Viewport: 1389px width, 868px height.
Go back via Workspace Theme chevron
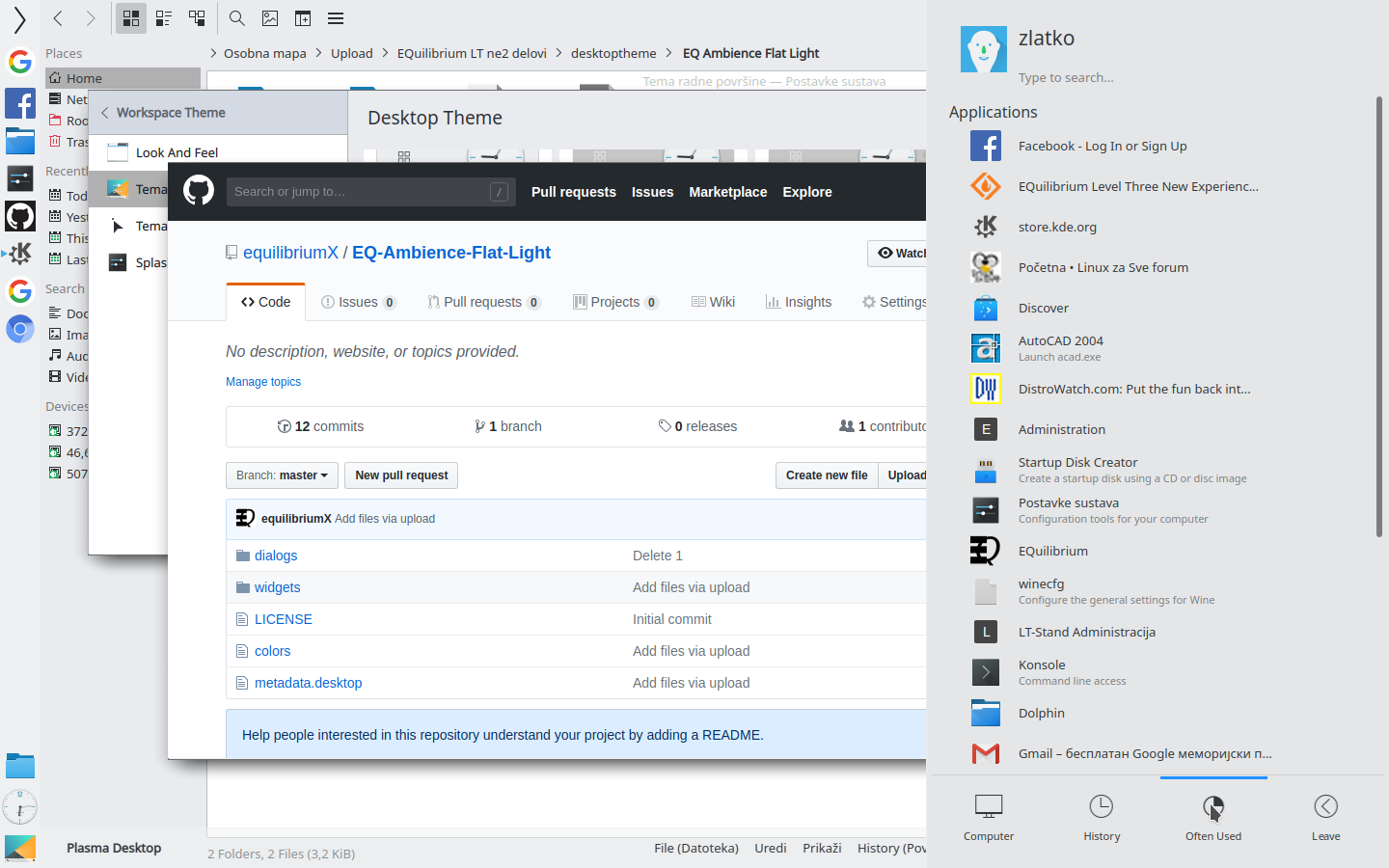105,113
